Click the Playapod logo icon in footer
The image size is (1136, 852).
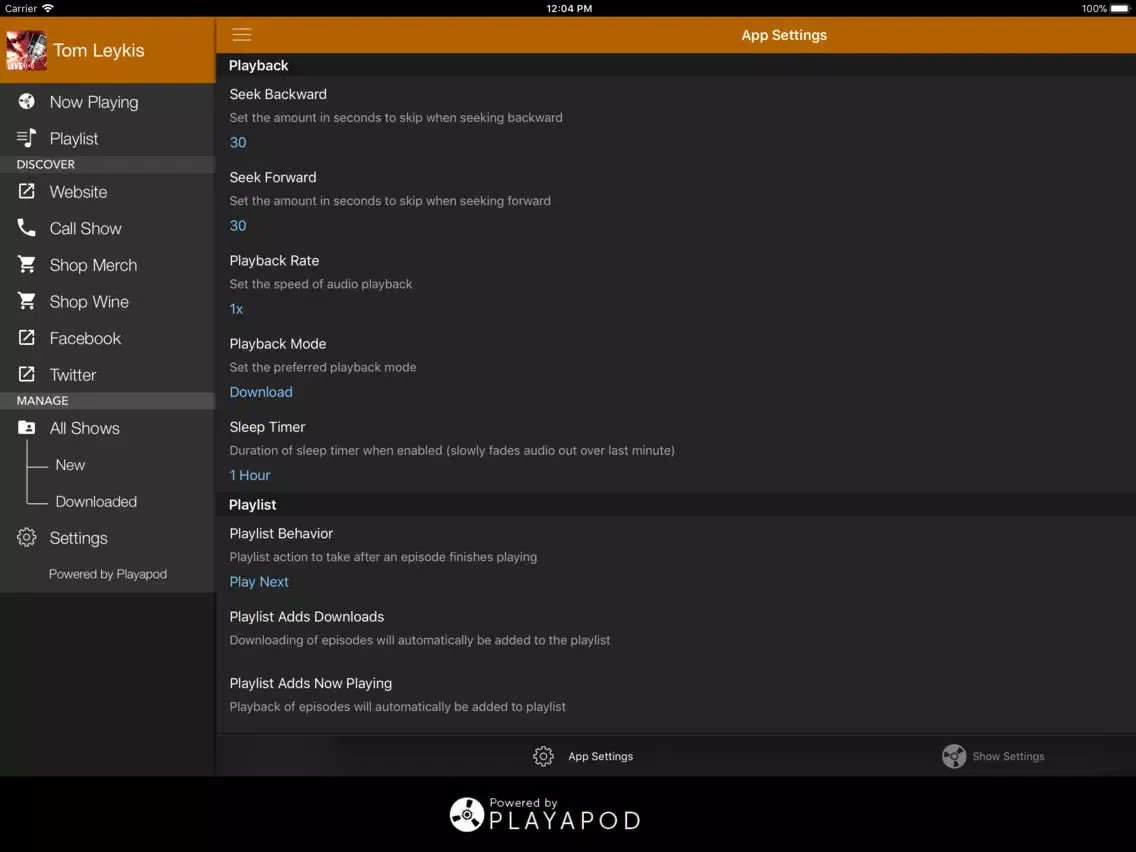[467, 814]
